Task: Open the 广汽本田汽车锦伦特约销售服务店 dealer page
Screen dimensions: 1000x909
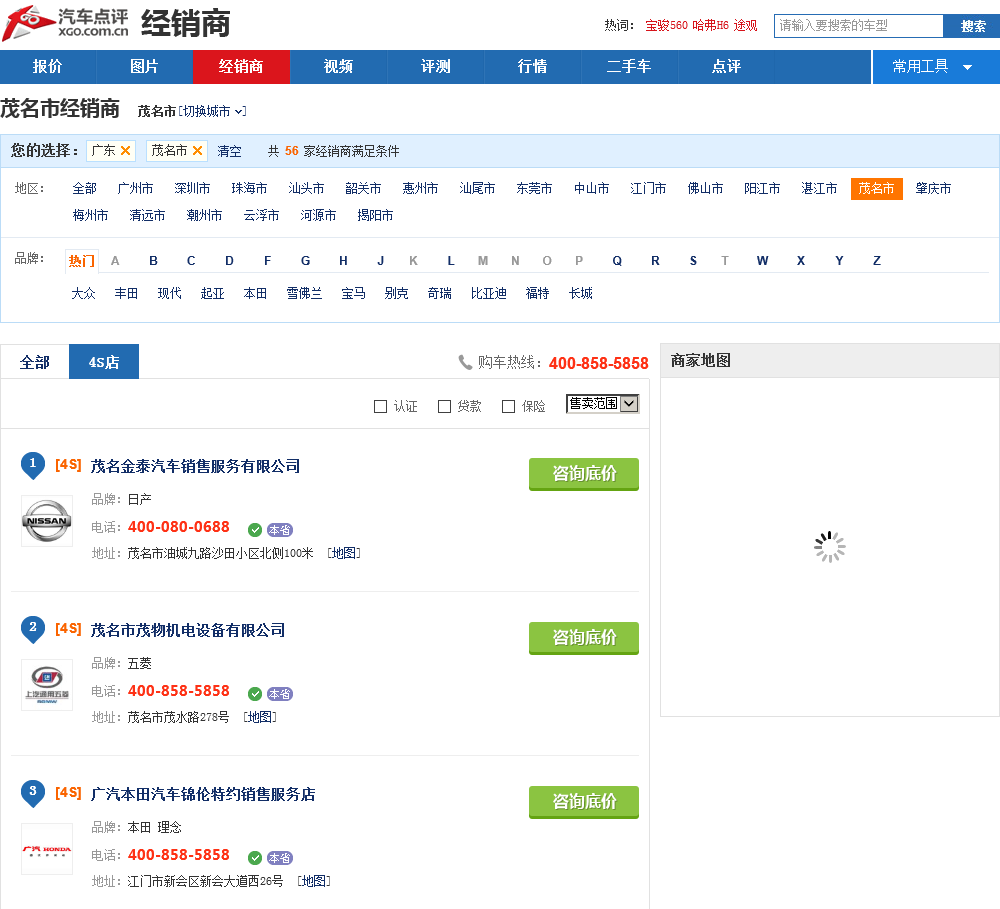Action: click(x=203, y=794)
